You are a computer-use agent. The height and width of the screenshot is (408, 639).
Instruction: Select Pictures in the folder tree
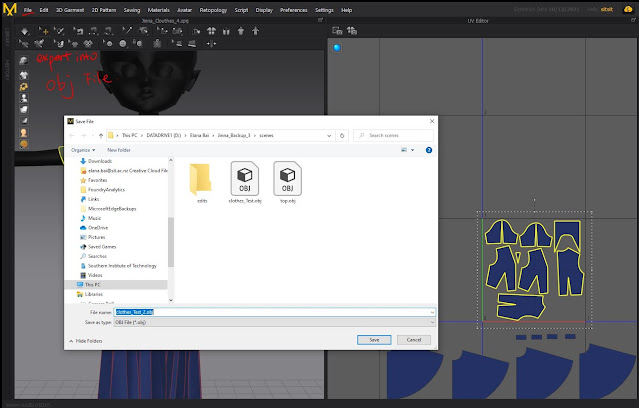(x=97, y=237)
